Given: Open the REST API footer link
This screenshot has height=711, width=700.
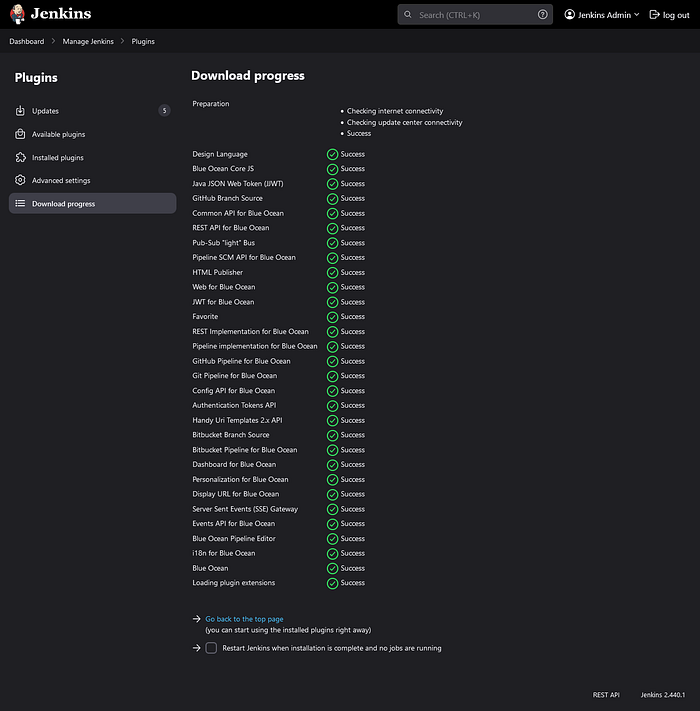Looking at the screenshot, I should pyautogui.click(x=606, y=695).
